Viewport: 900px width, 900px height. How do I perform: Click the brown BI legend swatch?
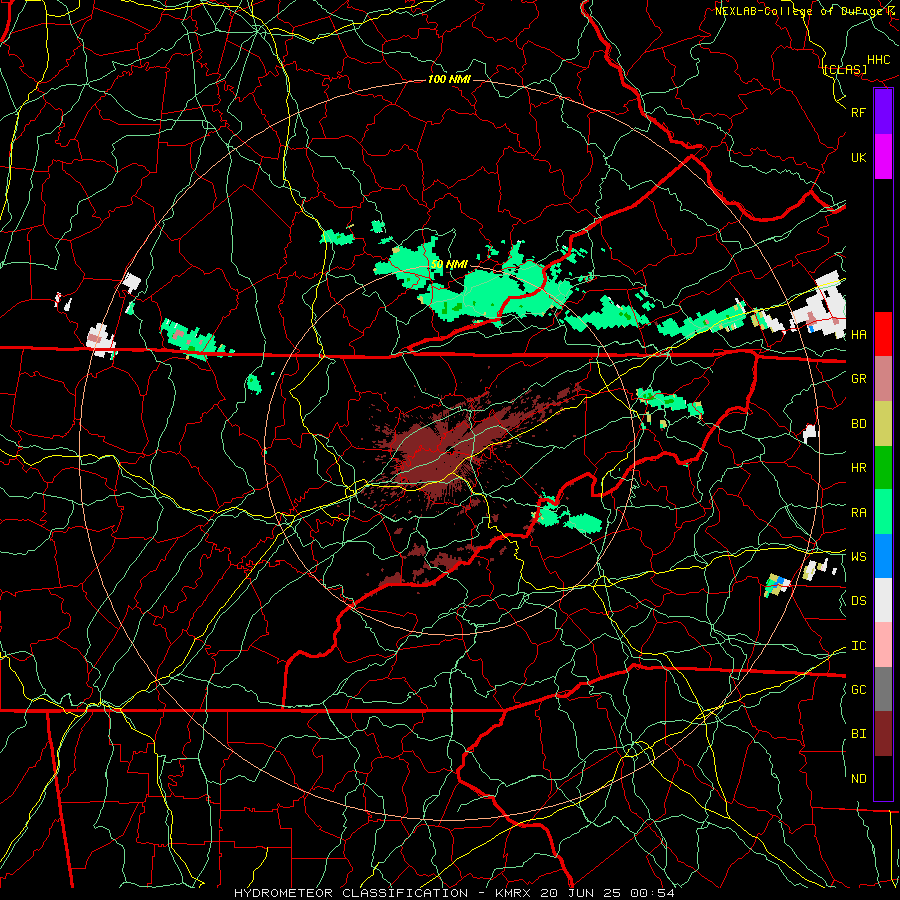point(883,734)
